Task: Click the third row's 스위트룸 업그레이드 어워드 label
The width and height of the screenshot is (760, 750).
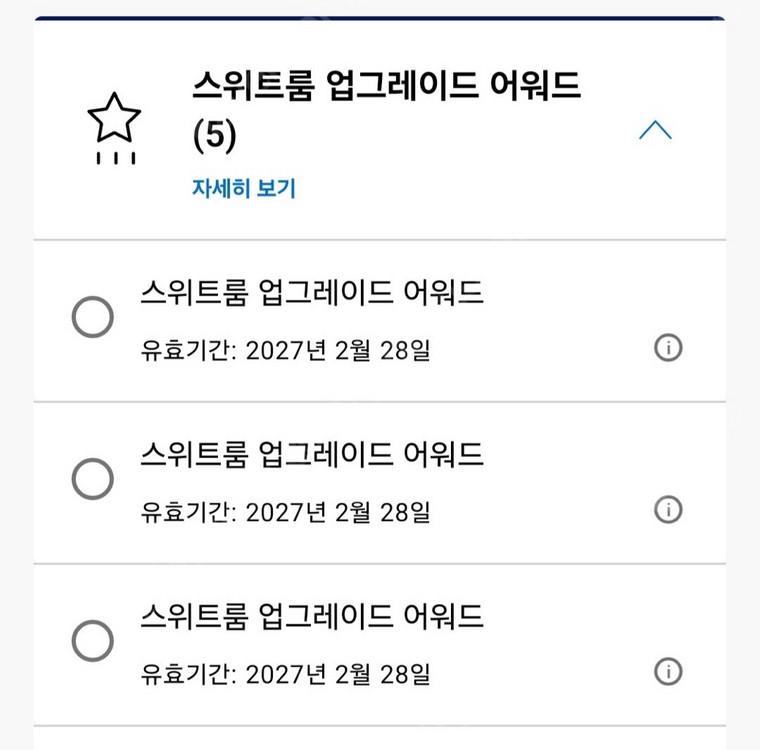Action: (312, 616)
